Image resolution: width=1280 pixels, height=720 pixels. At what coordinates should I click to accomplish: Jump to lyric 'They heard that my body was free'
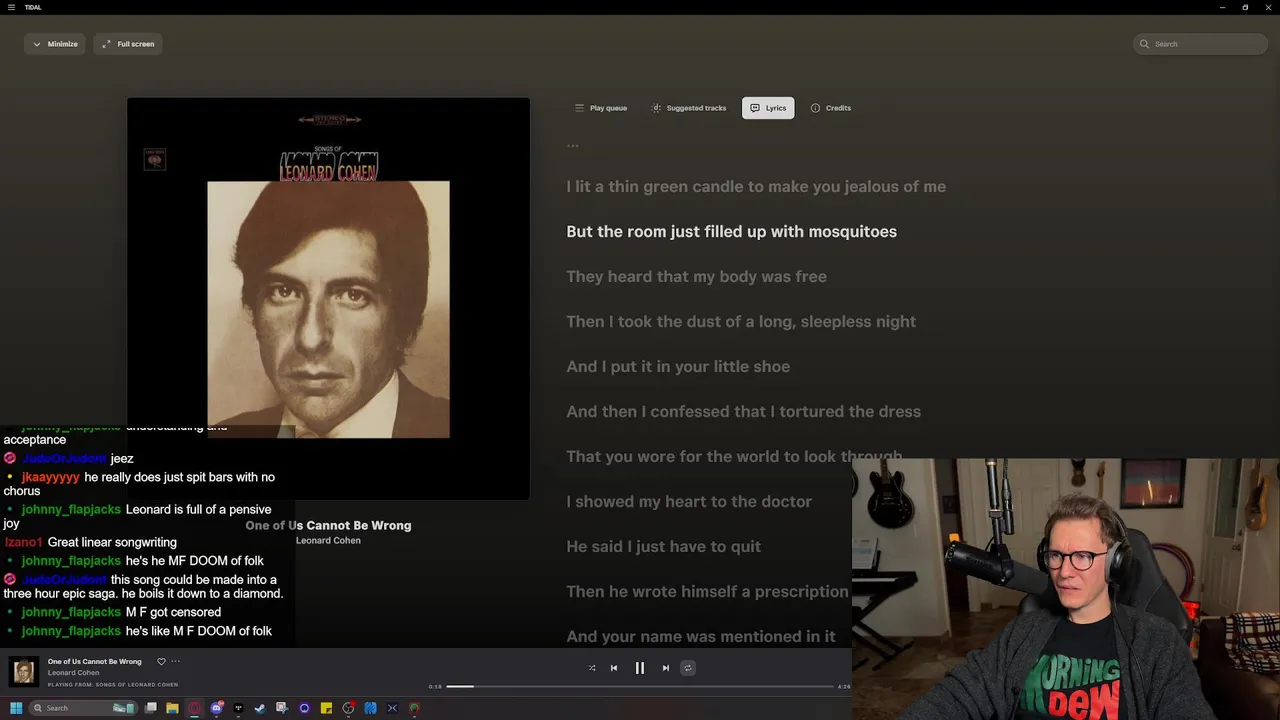coord(696,276)
